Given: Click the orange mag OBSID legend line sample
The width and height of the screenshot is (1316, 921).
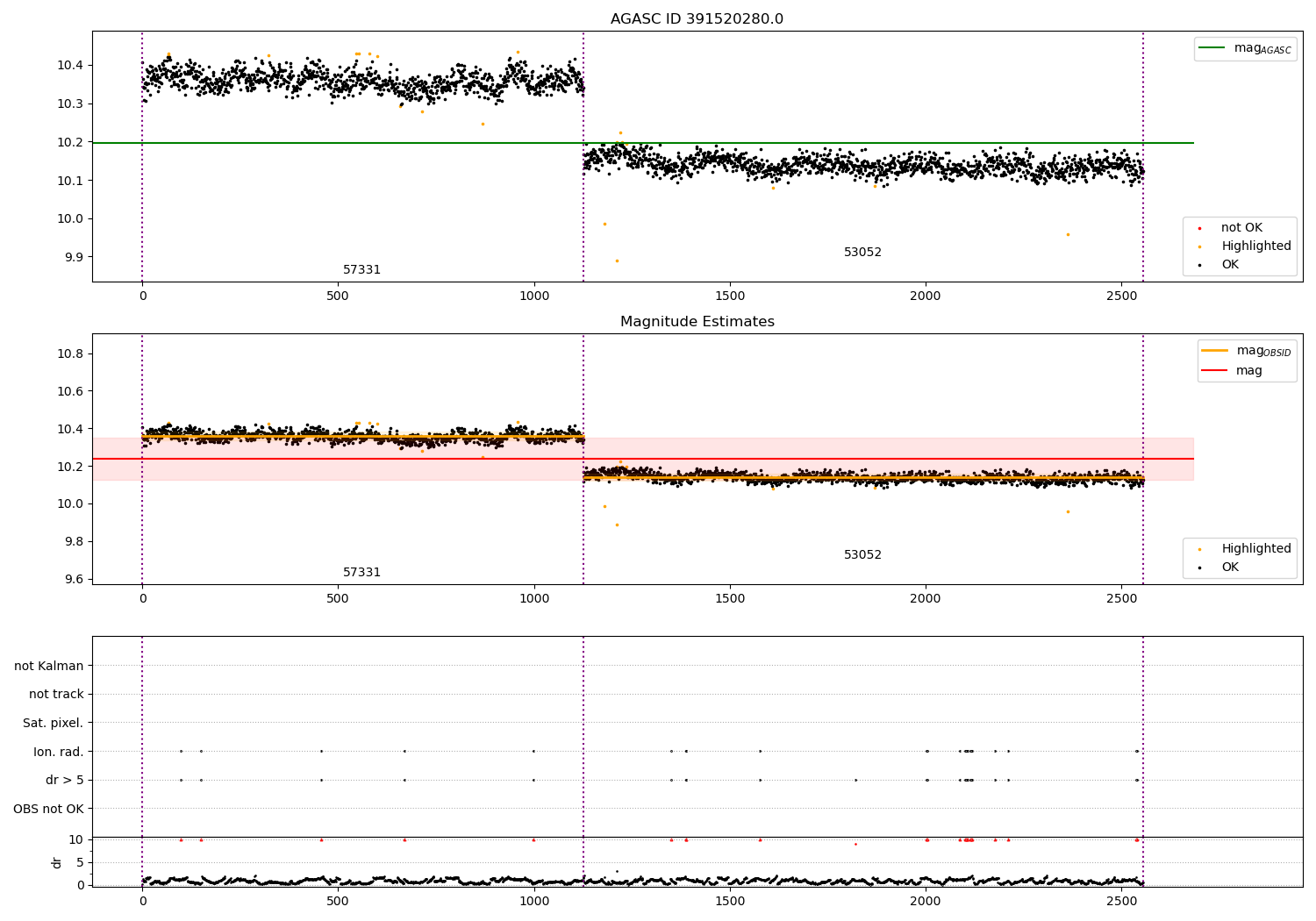Looking at the screenshot, I should coord(1214,351).
